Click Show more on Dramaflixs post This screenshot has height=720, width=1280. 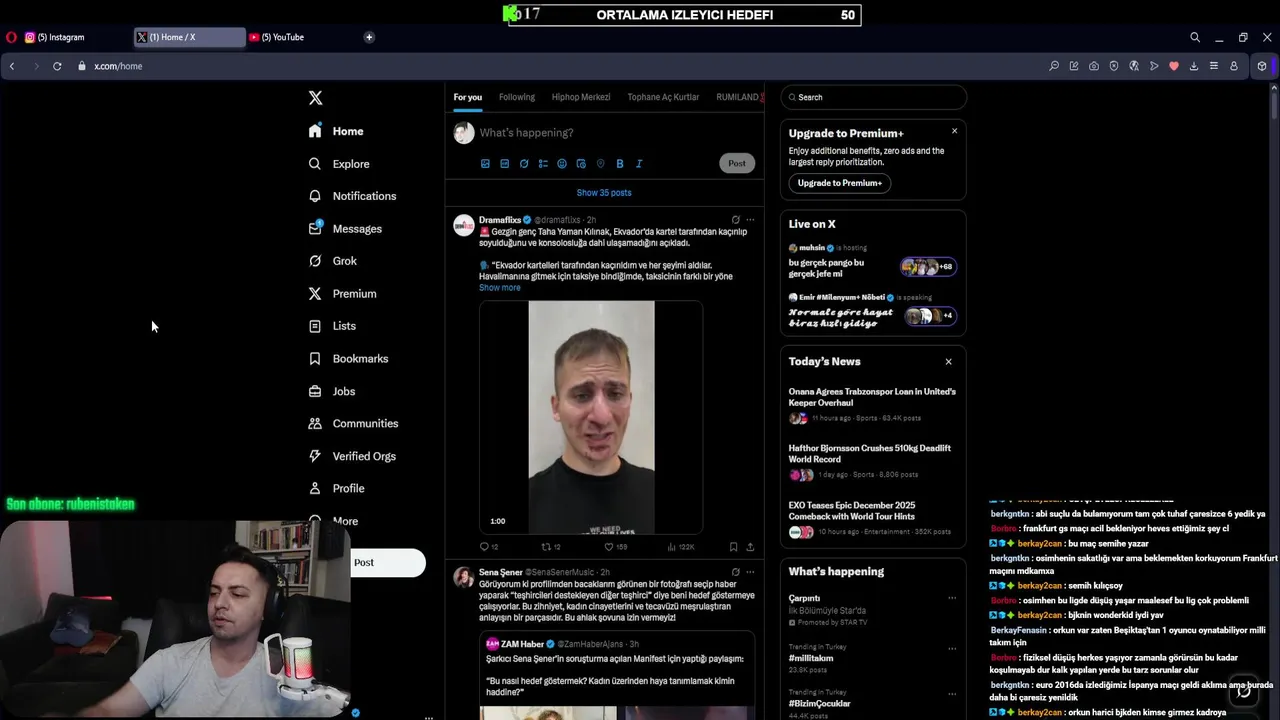tap(499, 288)
